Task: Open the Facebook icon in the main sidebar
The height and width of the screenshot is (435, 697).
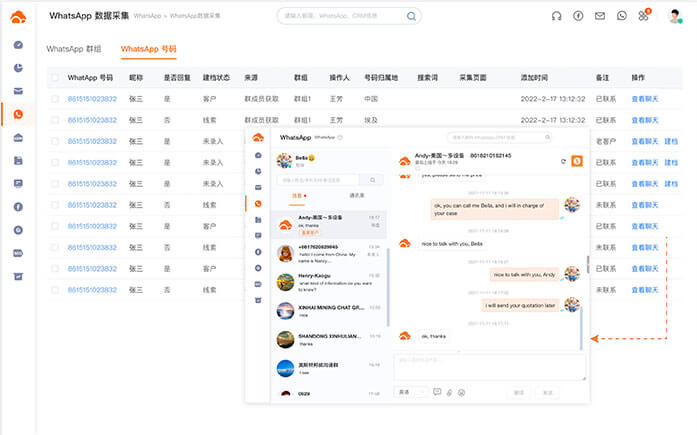Action: (x=18, y=207)
